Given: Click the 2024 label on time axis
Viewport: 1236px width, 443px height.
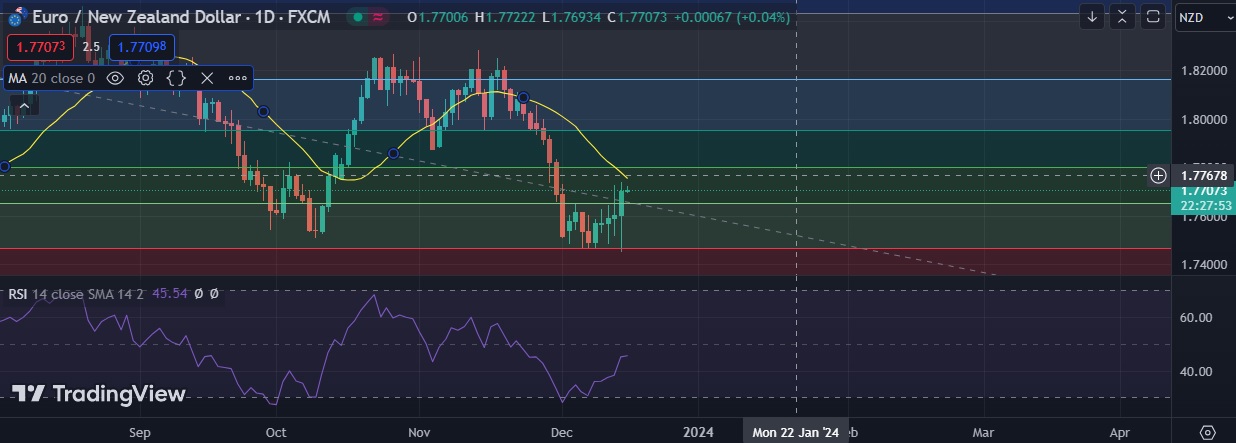Looking at the screenshot, I should pos(698,432).
